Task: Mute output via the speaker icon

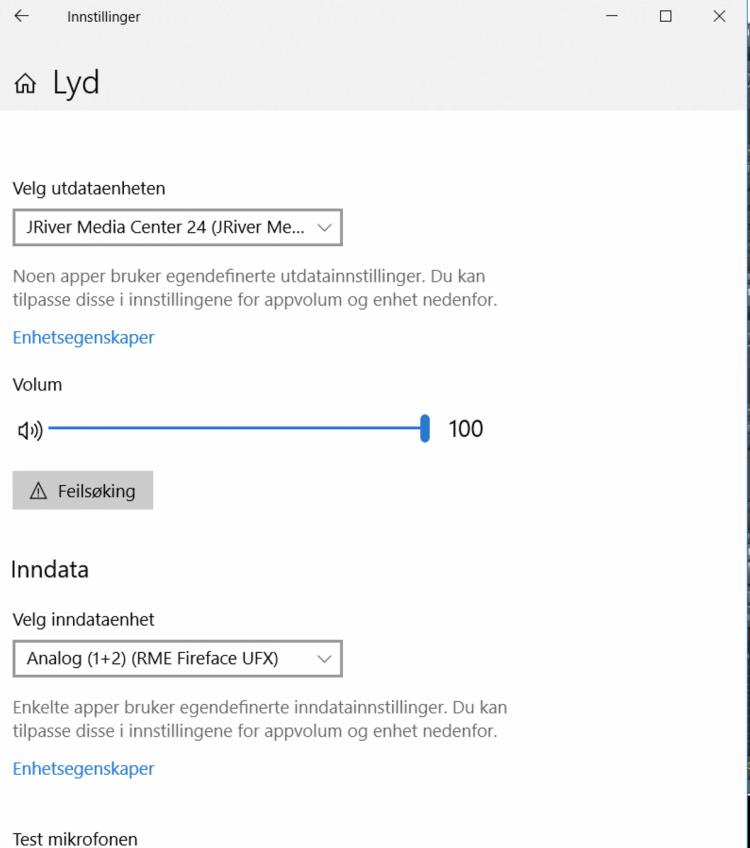Action: 30,430
